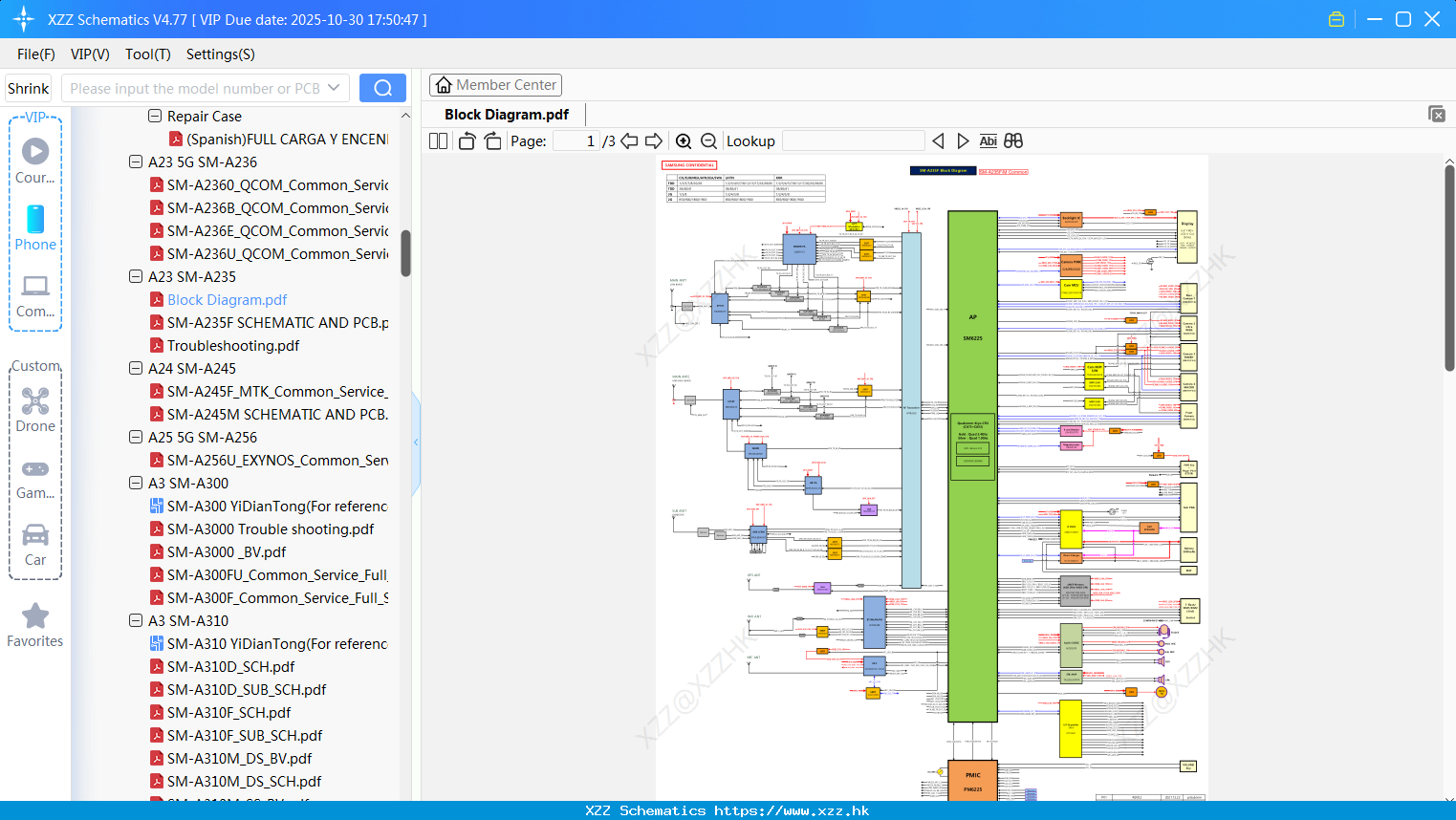The width and height of the screenshot is (1456, 820).
Task: Zoom out of the schematic
Action: point(708,140)
